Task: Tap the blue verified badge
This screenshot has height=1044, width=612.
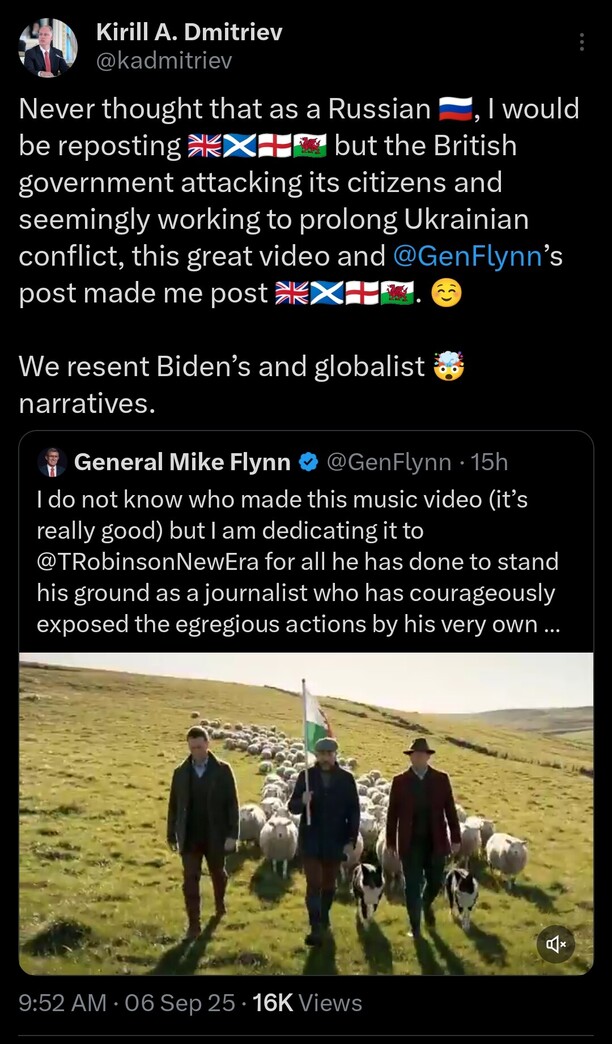Action: (x=309, y=462)
